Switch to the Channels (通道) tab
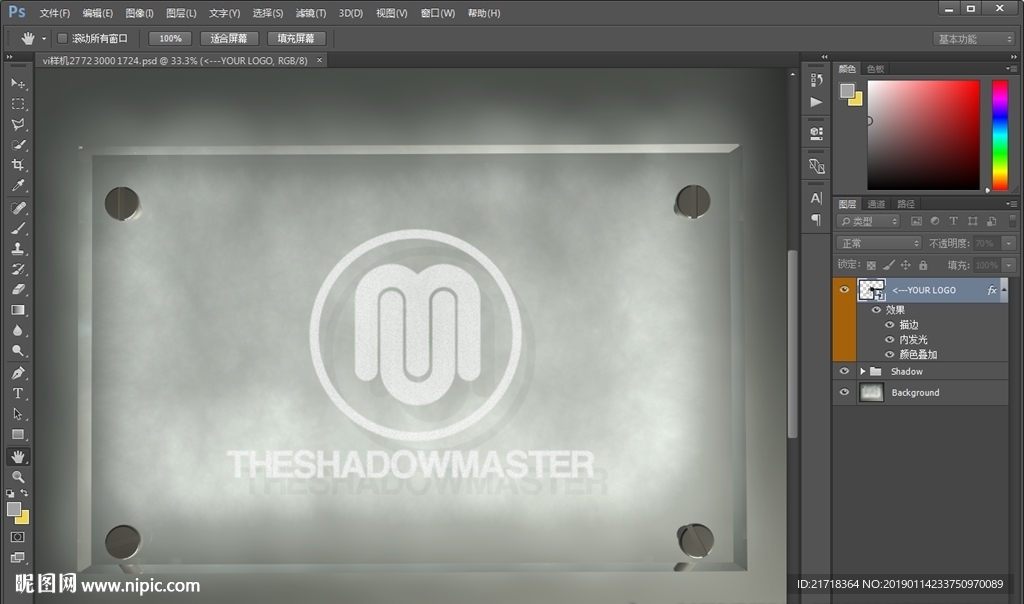The image size is (1024, 604). [876, 204]
